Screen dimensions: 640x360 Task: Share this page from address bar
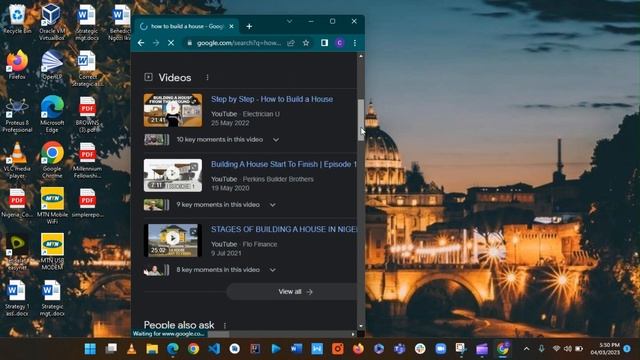(x=291, y=43)
